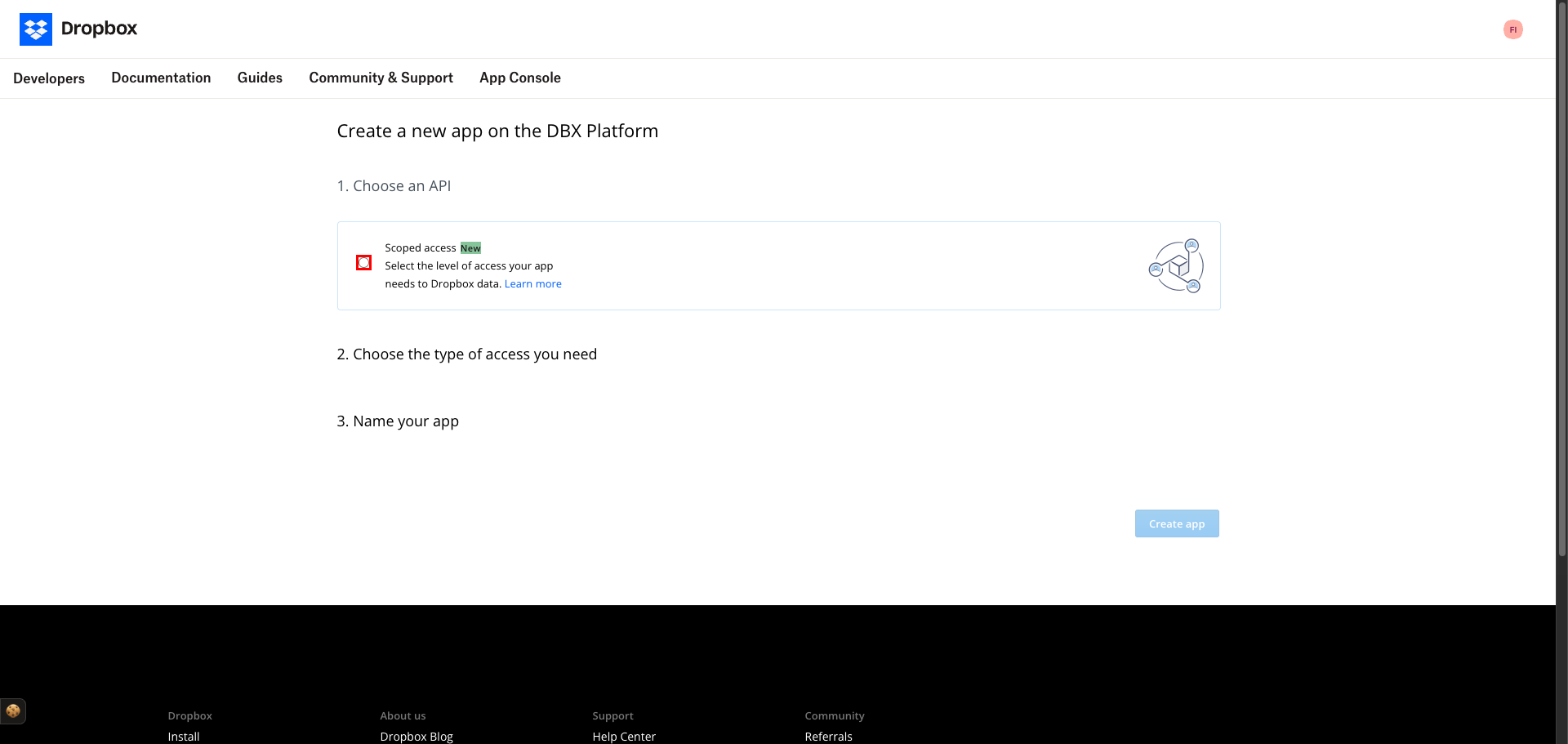The height and width of the screenshot is (744, 1568).
Task: Open the Documentation nav item
Action: [x=161, y=78]
